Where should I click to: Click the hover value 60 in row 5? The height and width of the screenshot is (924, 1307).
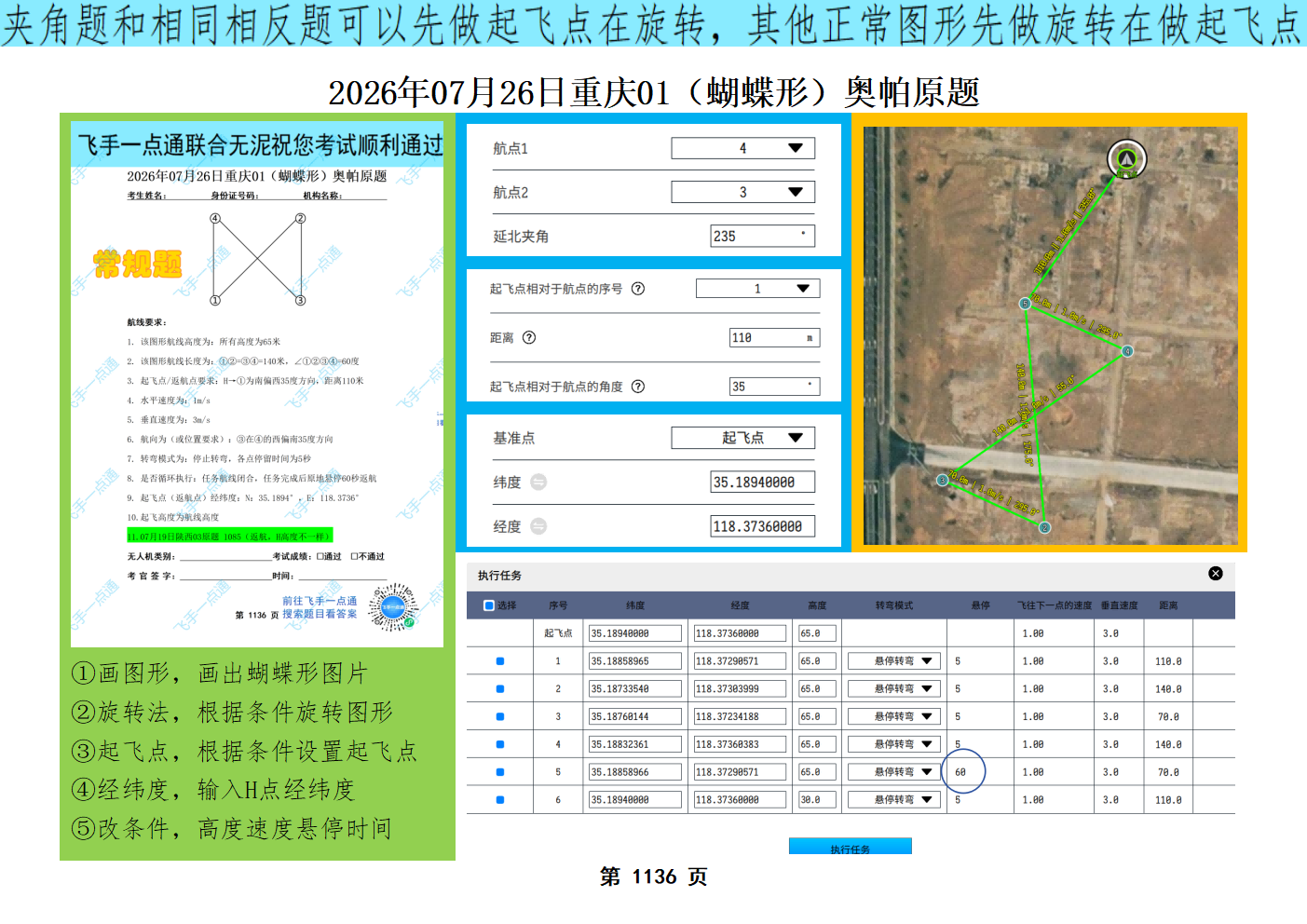(960, 772)
